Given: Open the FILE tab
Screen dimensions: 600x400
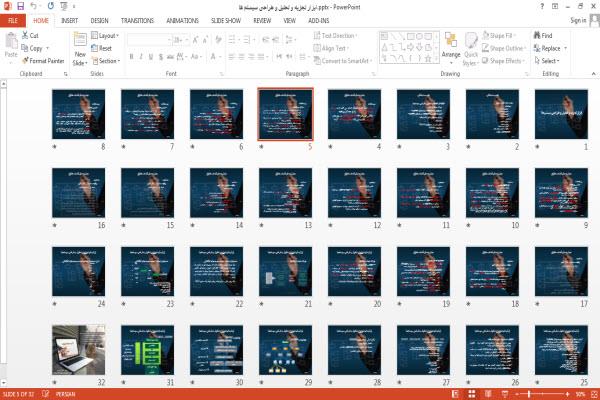Looking at the screenshot, I should click(13, 21).
